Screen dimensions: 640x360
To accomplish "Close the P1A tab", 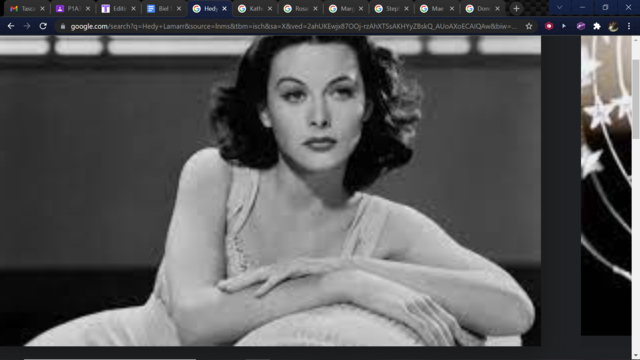I will [88, 9].
